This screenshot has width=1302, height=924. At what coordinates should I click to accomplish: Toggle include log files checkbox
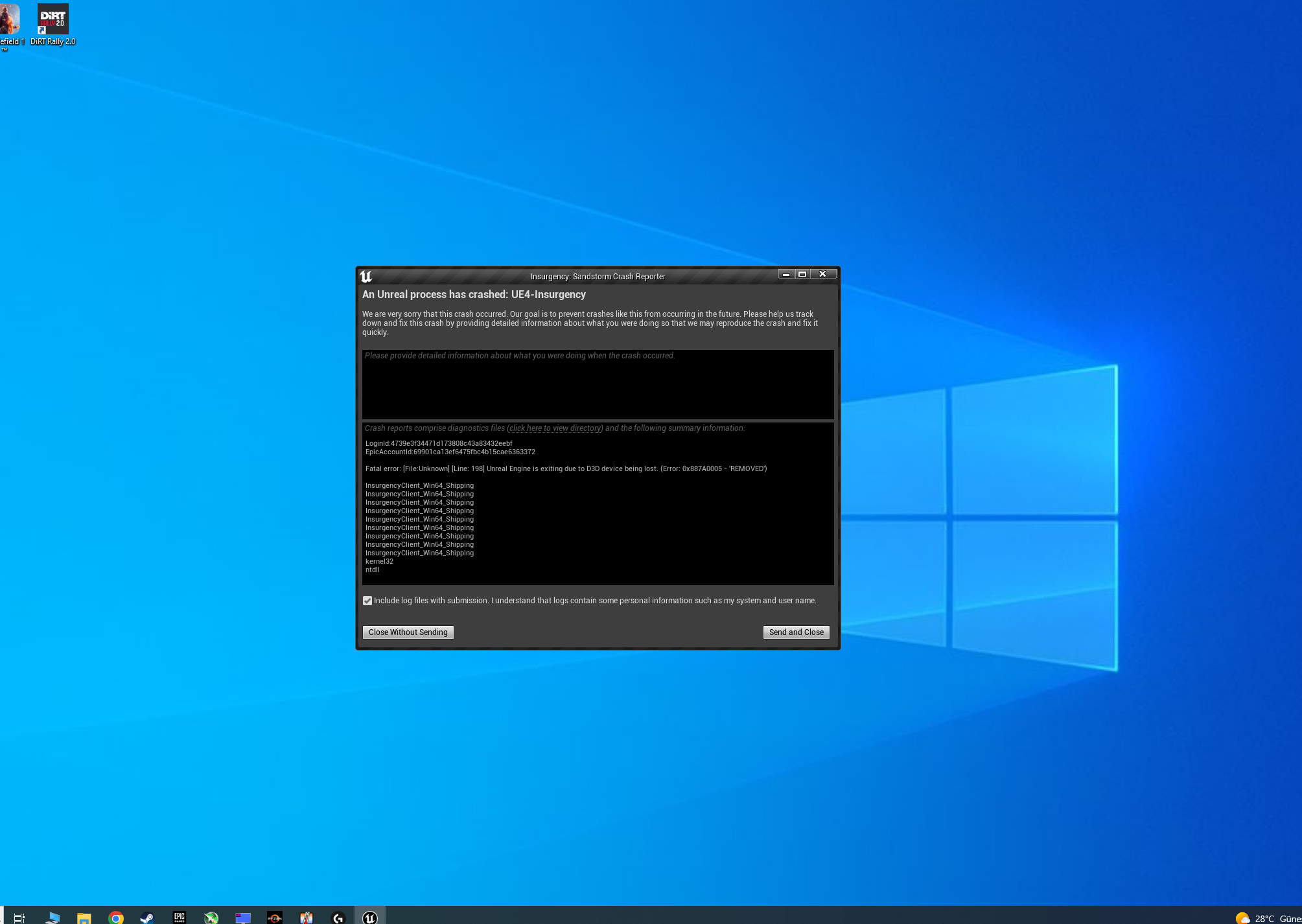(367, 601)
